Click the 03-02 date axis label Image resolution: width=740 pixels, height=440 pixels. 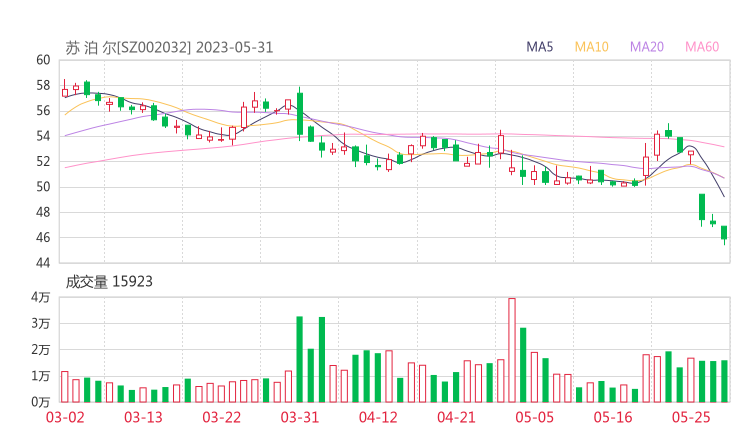(65, 417)
